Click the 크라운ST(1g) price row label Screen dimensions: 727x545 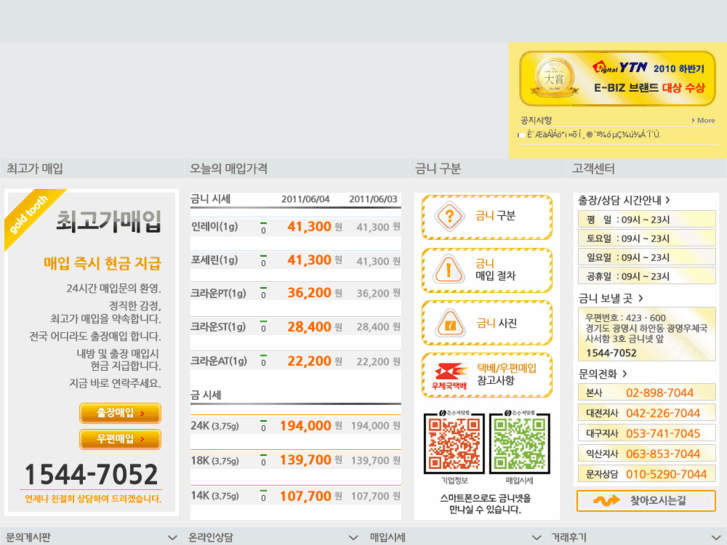click(x=218, y=327)
